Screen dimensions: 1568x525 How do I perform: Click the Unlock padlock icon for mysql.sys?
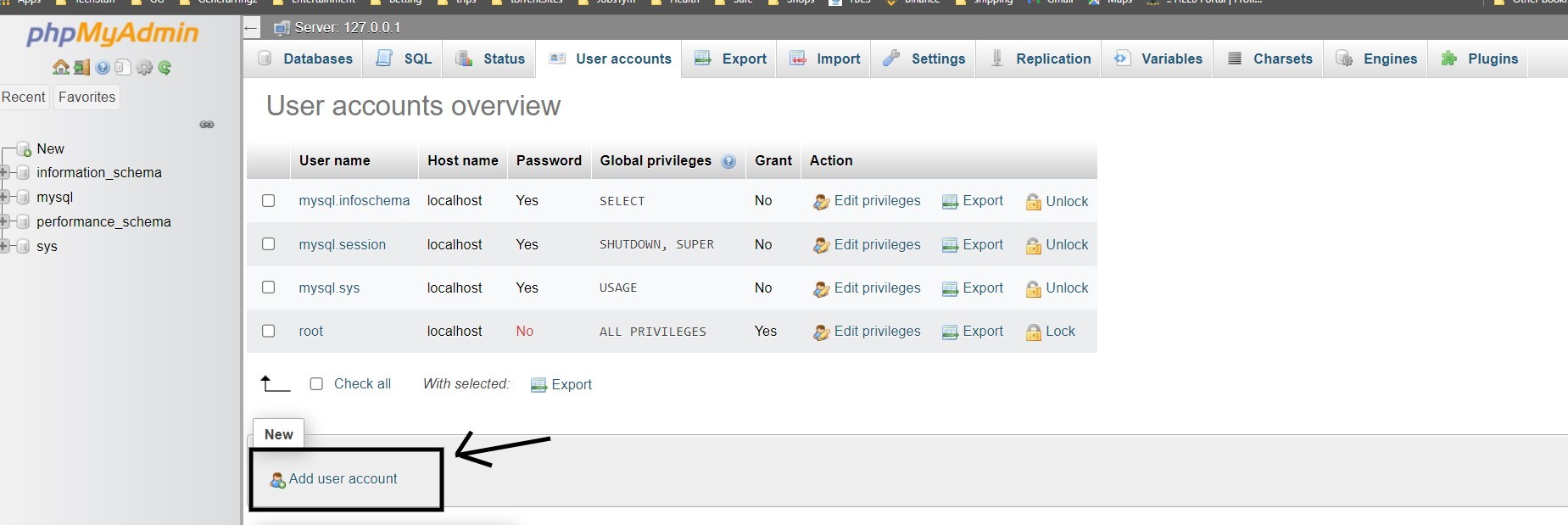[x=1034, y=289]
